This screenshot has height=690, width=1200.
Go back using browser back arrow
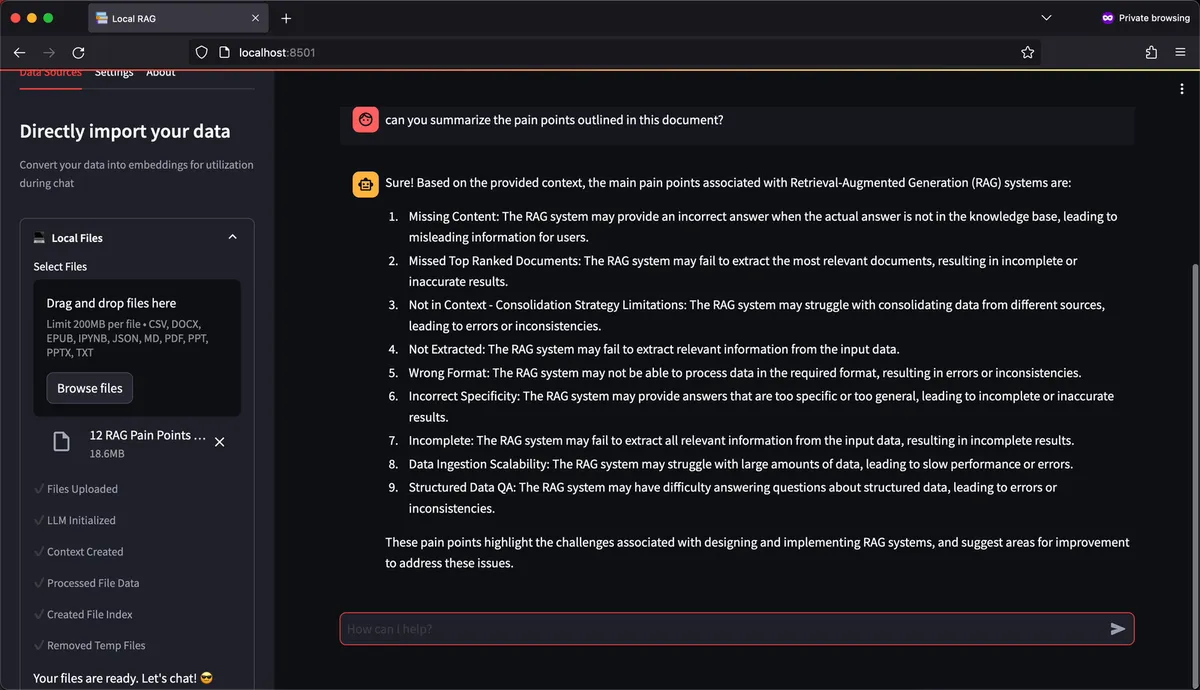[19, 52]
